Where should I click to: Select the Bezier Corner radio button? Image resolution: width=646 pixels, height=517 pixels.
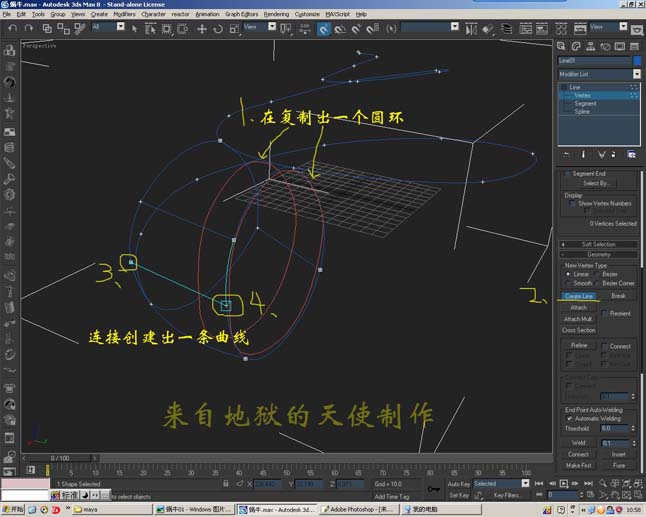coord(597,283)
